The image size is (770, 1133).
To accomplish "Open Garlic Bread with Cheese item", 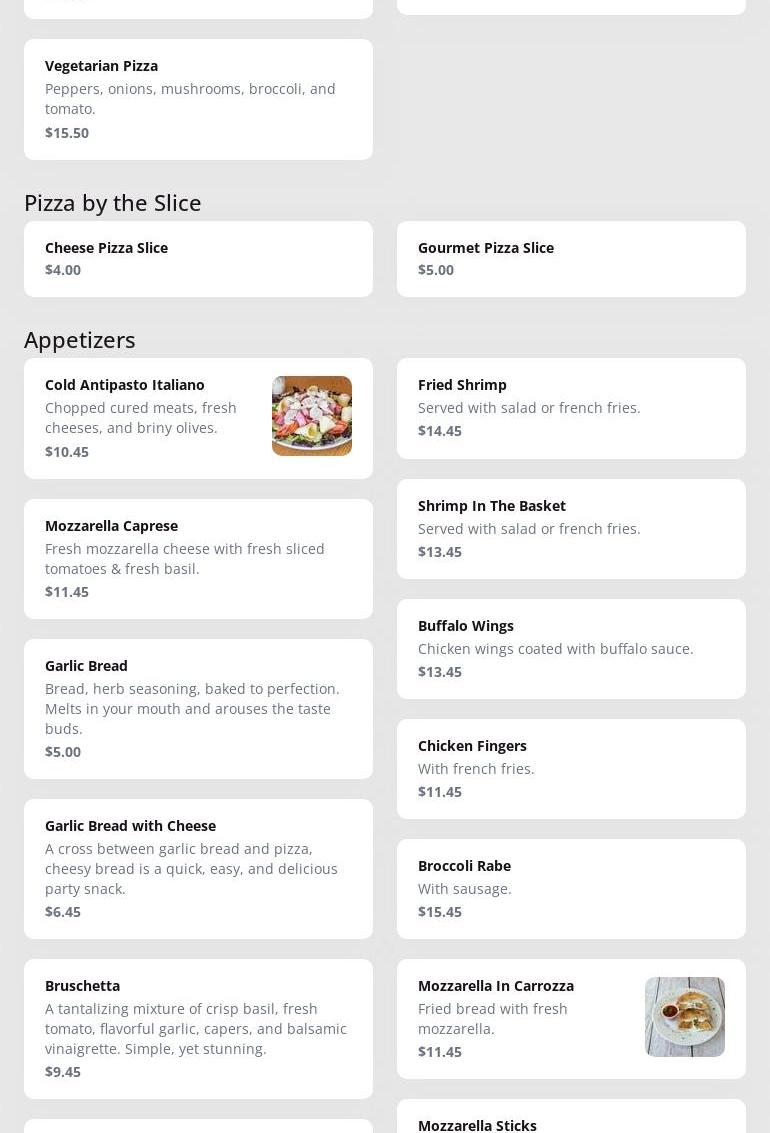I will (x=198, y=868).
